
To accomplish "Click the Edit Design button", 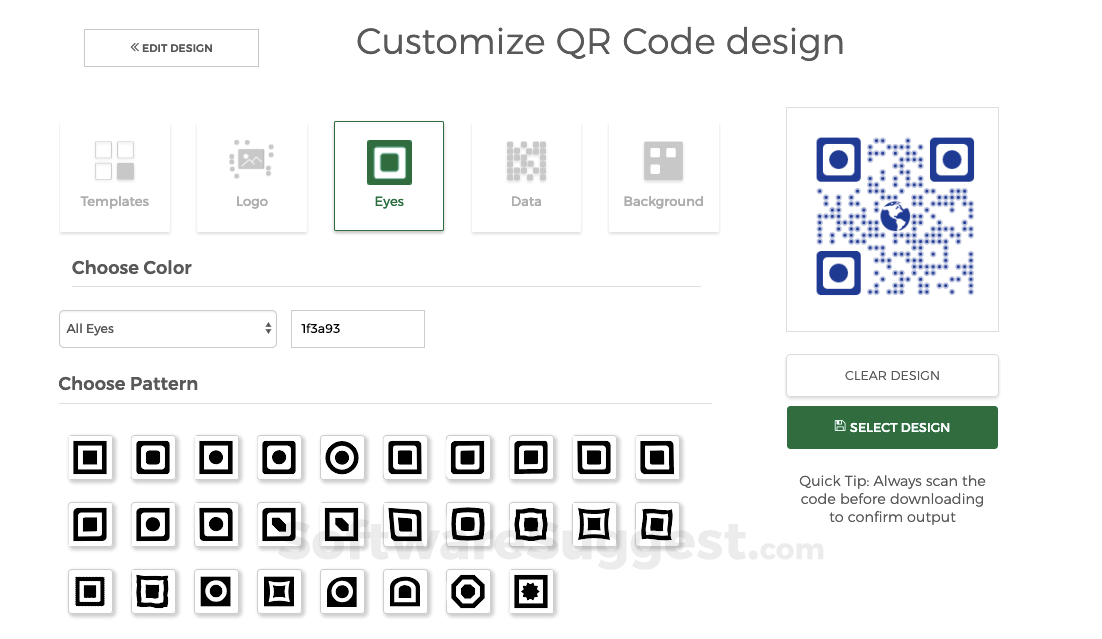I will [170, 47].
